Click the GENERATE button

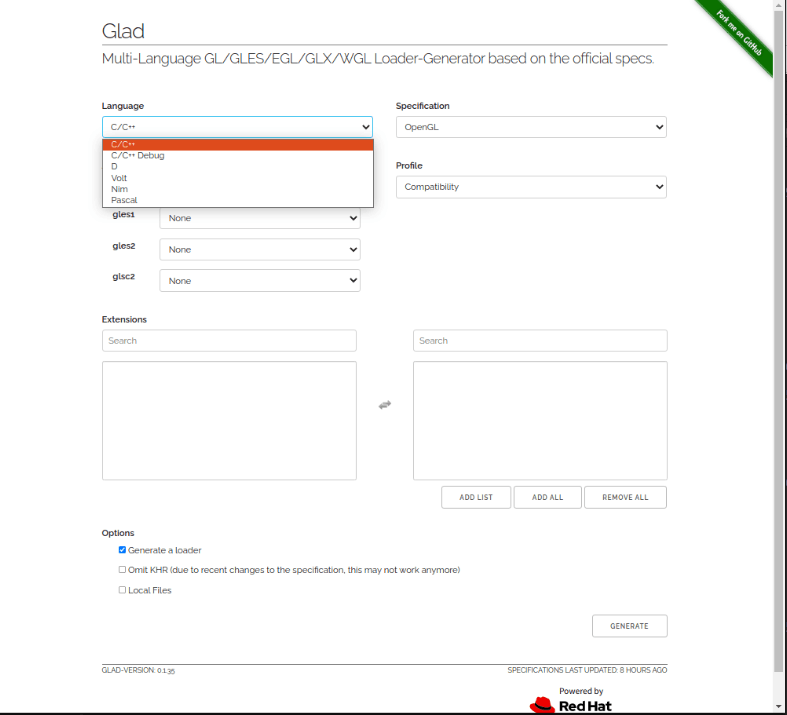(629, 626)
